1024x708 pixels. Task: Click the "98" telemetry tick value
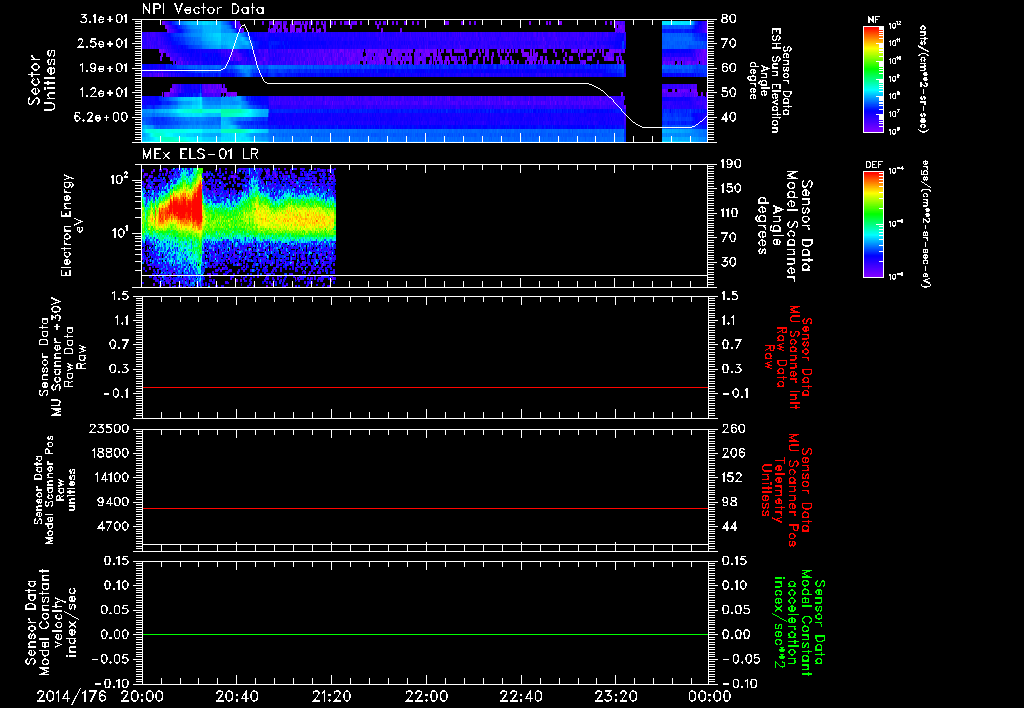coord(729,502)
